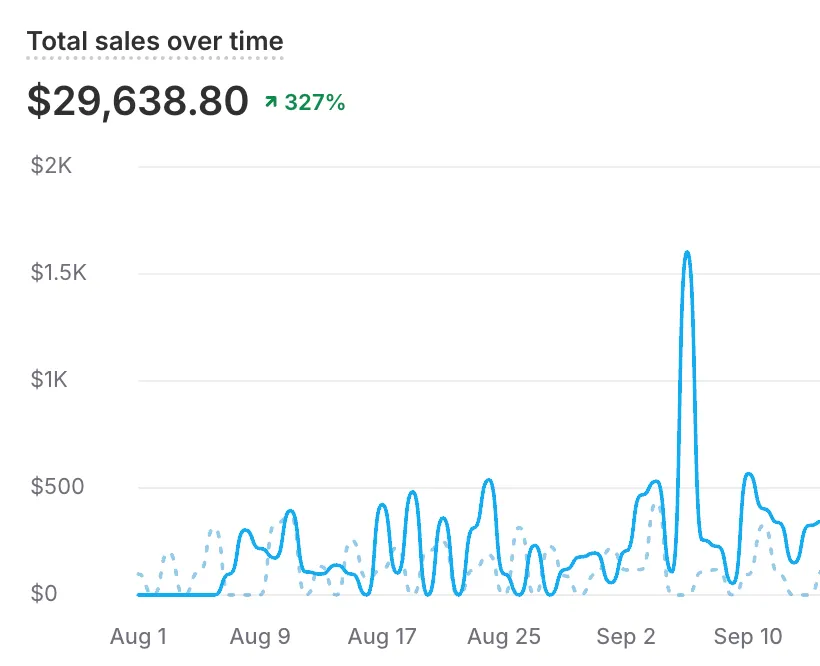Image resolution: width=820 pixels, height=666 pixels.
Task: Click the $0 y-axis label
Action: tap(44, 594)
